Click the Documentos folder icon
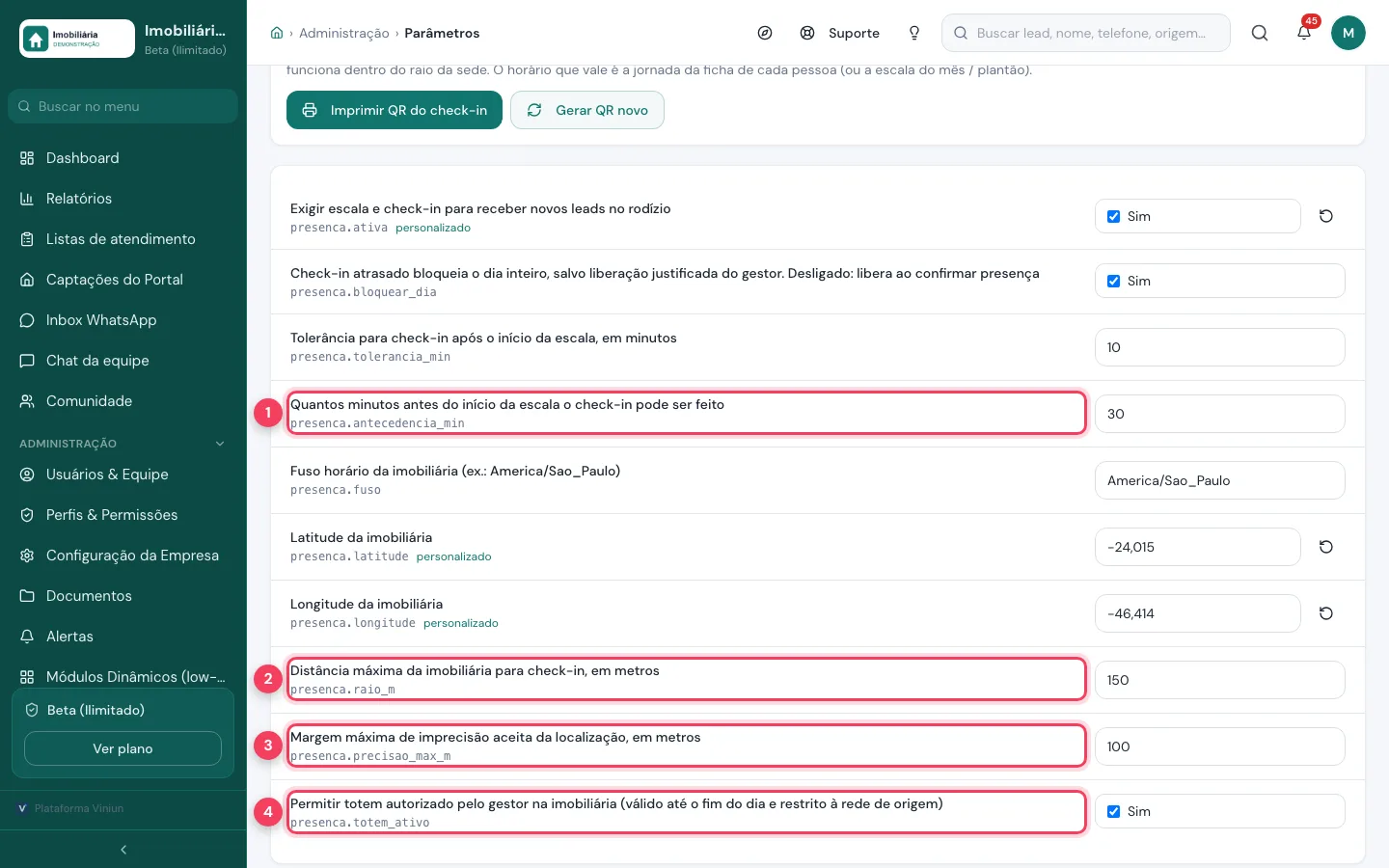Screen dimensions: 1389x868 27,596
